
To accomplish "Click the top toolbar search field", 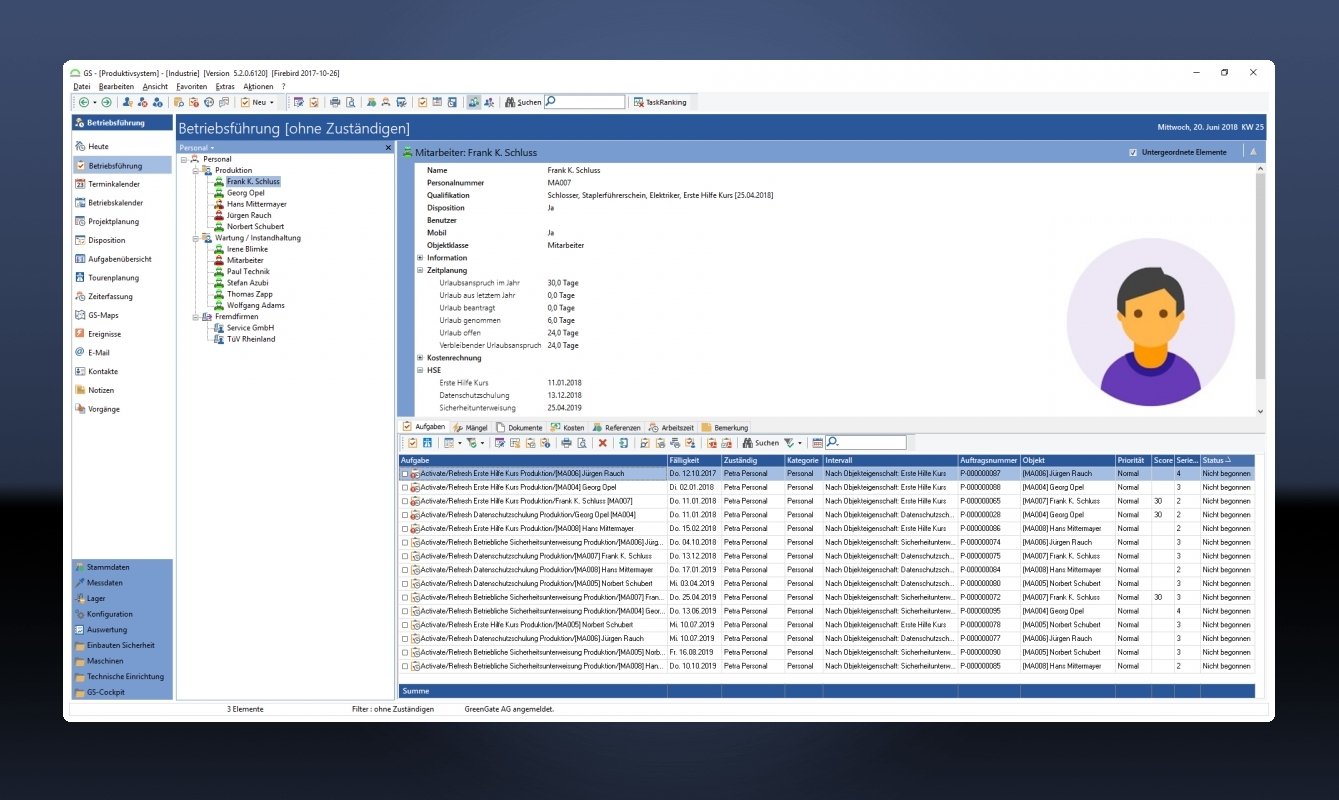I will (x=585, y=102).
